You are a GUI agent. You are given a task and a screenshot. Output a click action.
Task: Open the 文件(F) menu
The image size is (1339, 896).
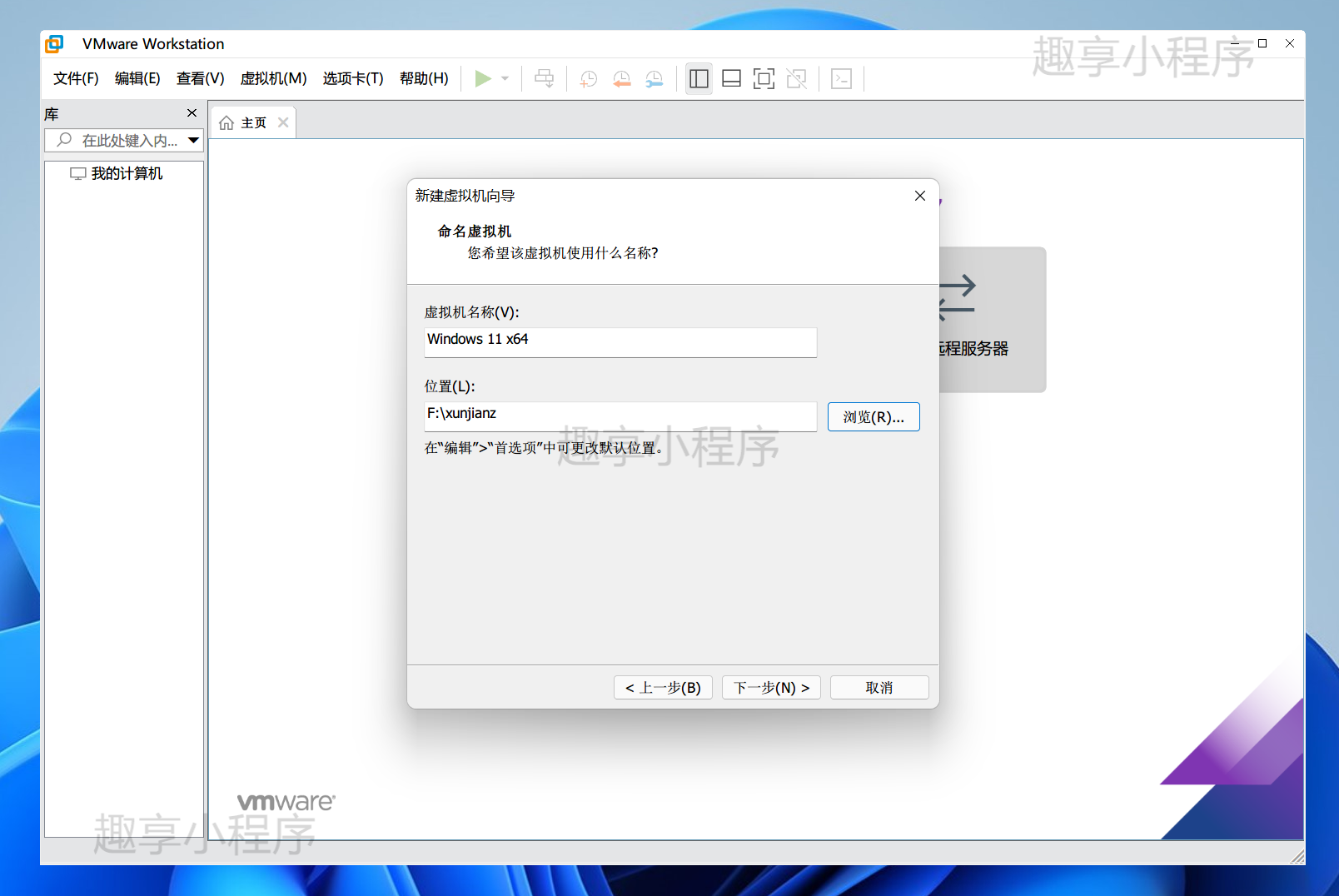76,78
